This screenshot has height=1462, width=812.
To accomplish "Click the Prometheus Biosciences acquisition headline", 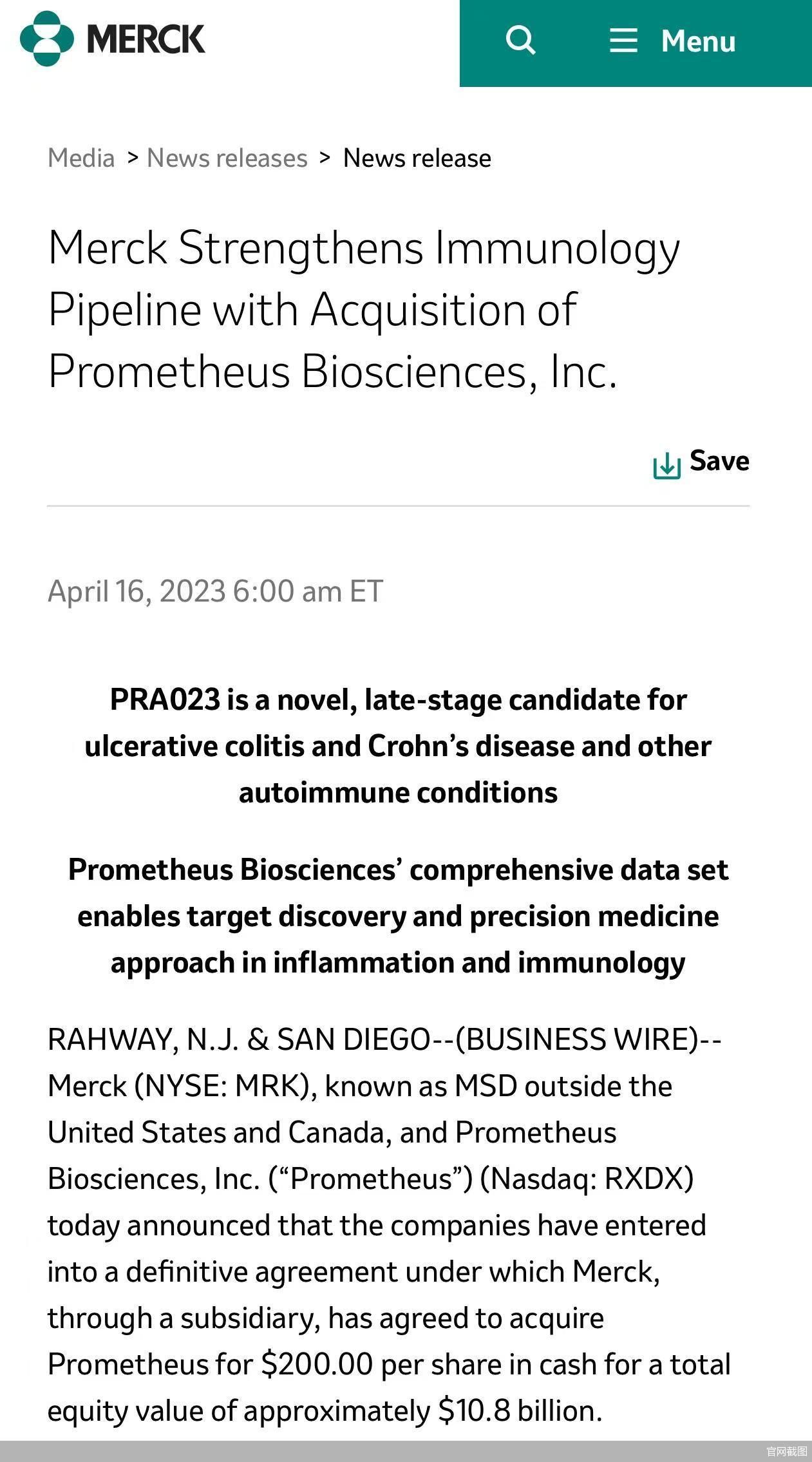I will point(364,310).
